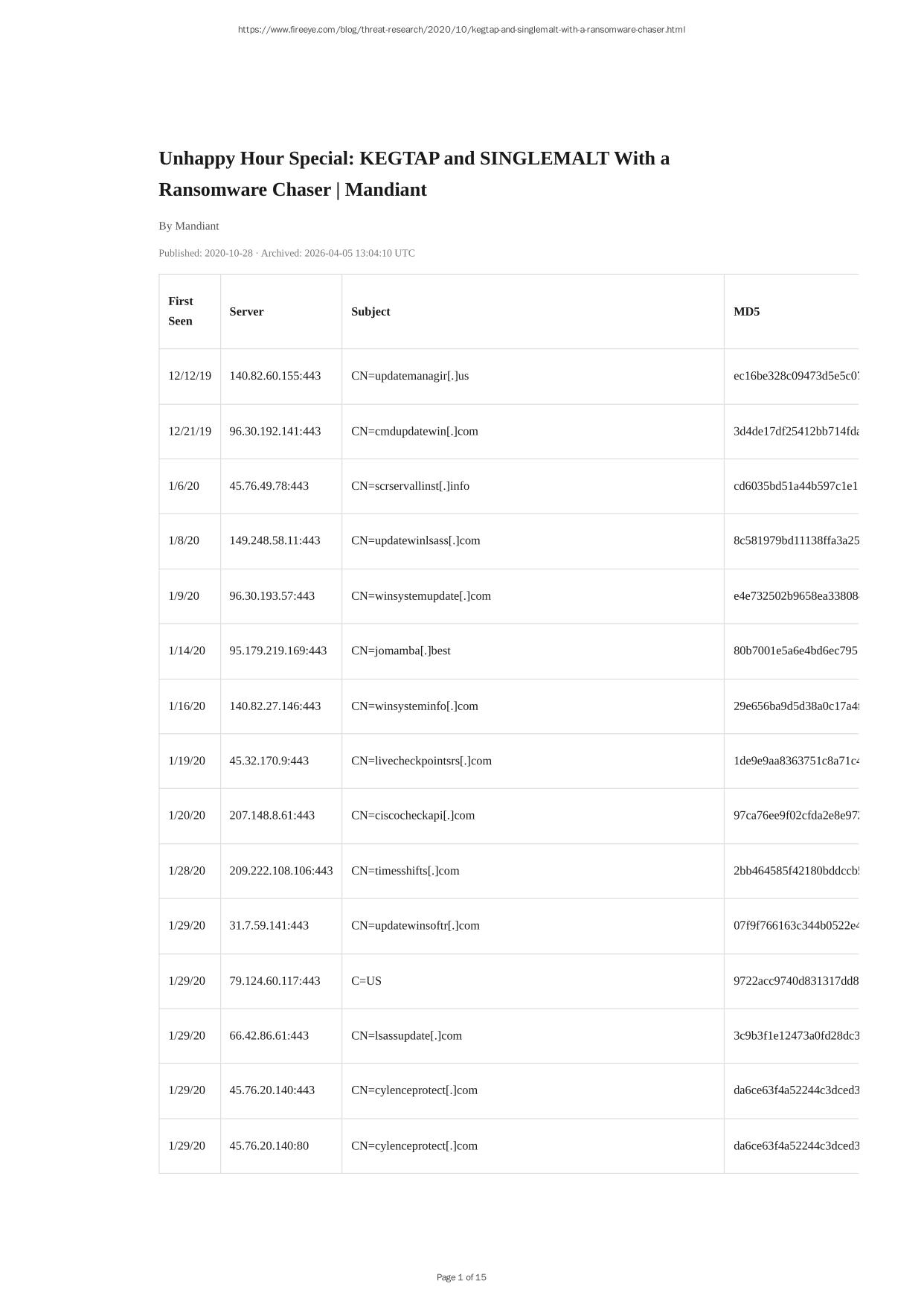Select server cell 96.30.192.141:443
The width and height of the screenshot is (924, 1307).
[275, 432]
